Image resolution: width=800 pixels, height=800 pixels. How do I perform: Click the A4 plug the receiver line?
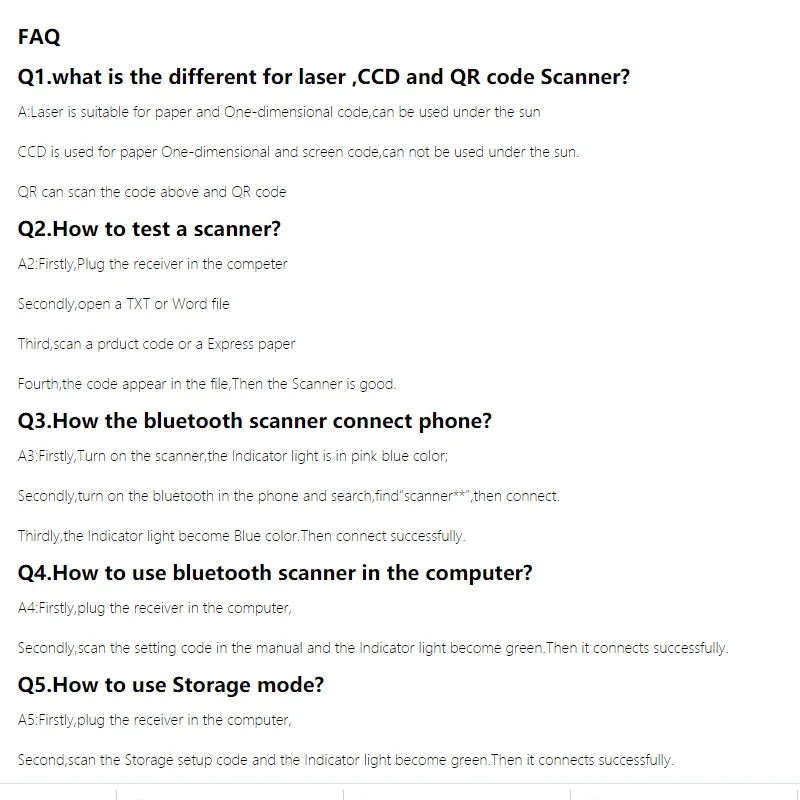click(x=155, y=608)
